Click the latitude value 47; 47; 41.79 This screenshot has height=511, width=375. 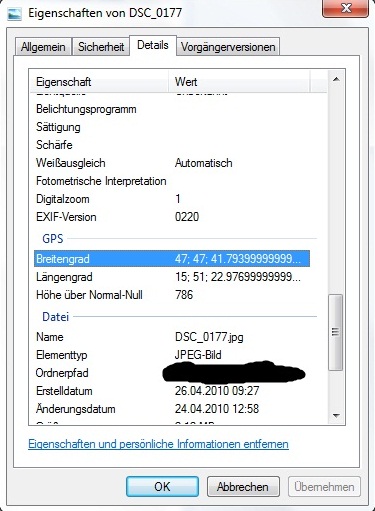(238, 259)
